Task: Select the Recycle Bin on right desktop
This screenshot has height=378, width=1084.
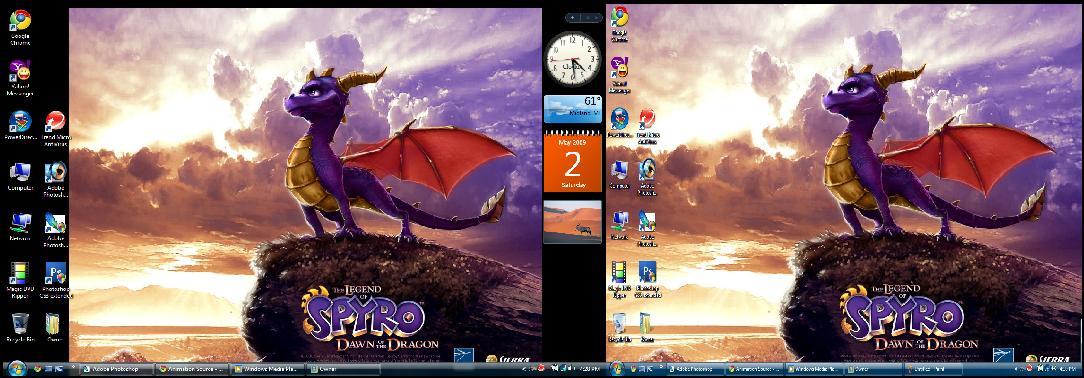Action: (x=619, y=327)
